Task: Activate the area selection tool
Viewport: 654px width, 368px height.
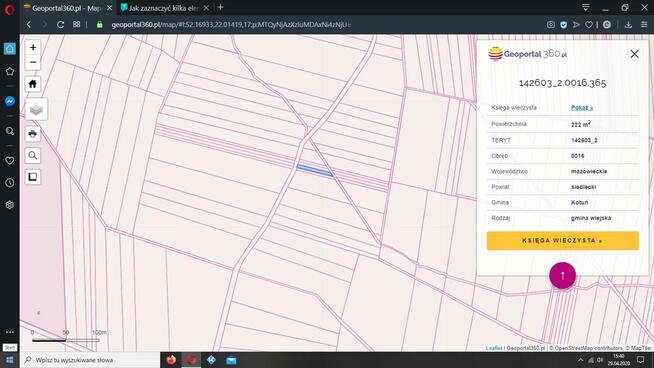Action: [33, 177]
